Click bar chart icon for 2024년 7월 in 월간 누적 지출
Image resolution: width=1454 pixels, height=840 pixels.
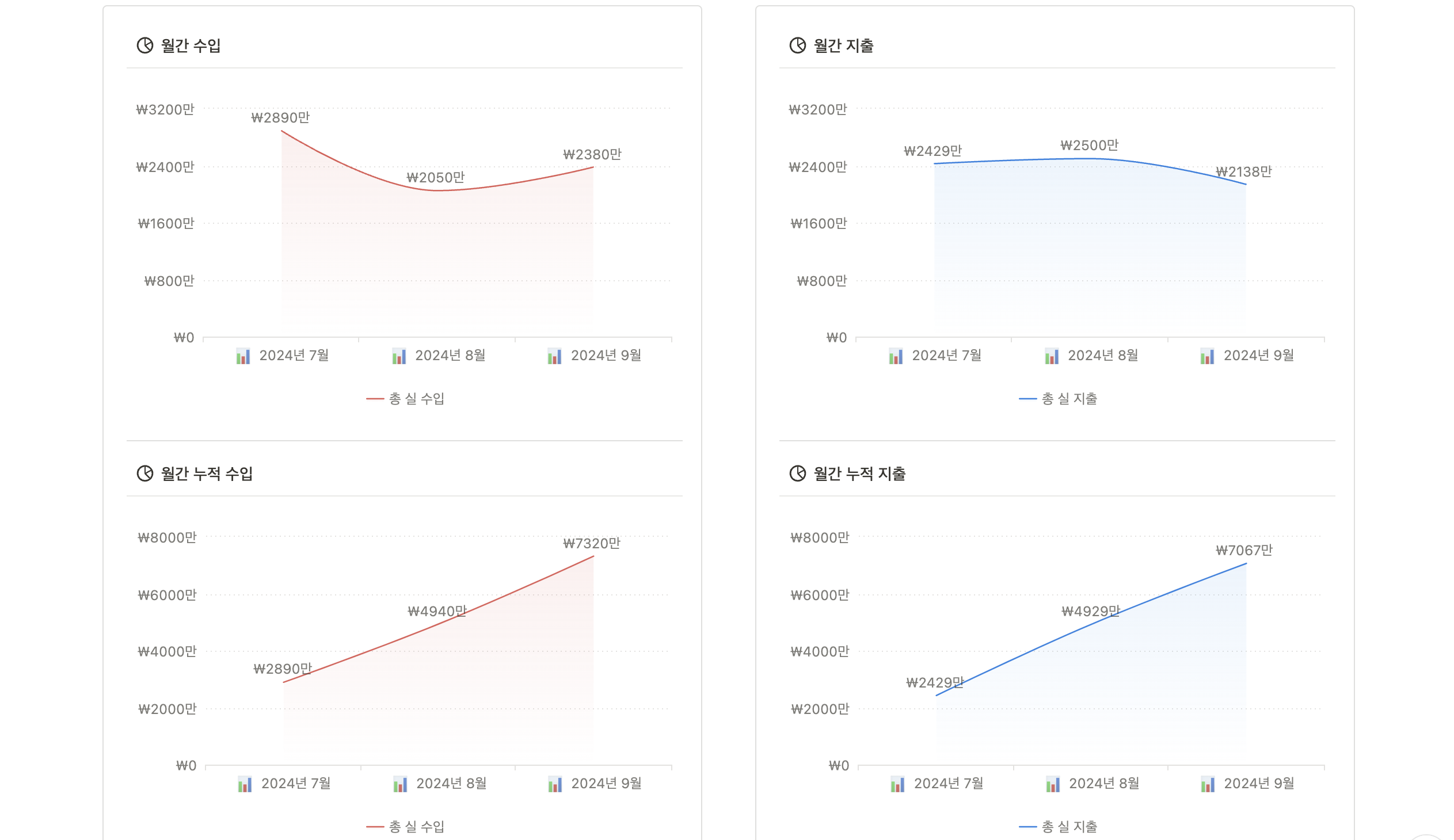tap(897, 785)
